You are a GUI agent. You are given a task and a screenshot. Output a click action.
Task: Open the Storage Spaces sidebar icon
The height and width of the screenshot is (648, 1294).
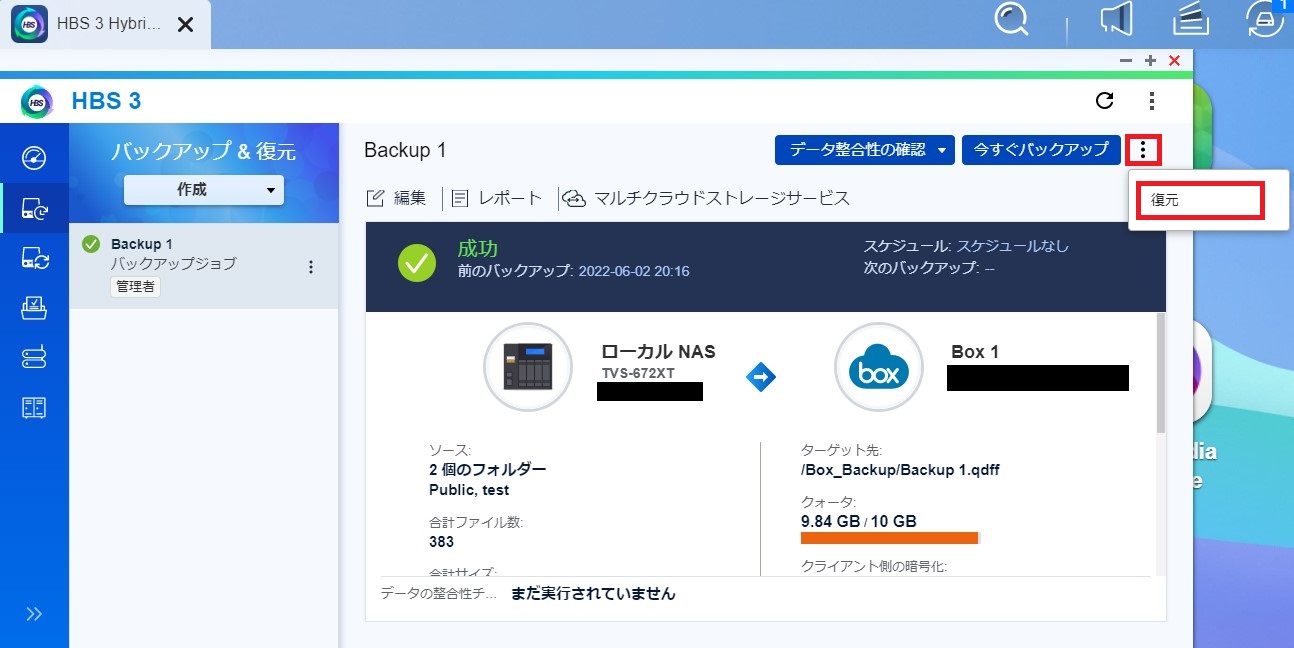click(x=34, y=358)
